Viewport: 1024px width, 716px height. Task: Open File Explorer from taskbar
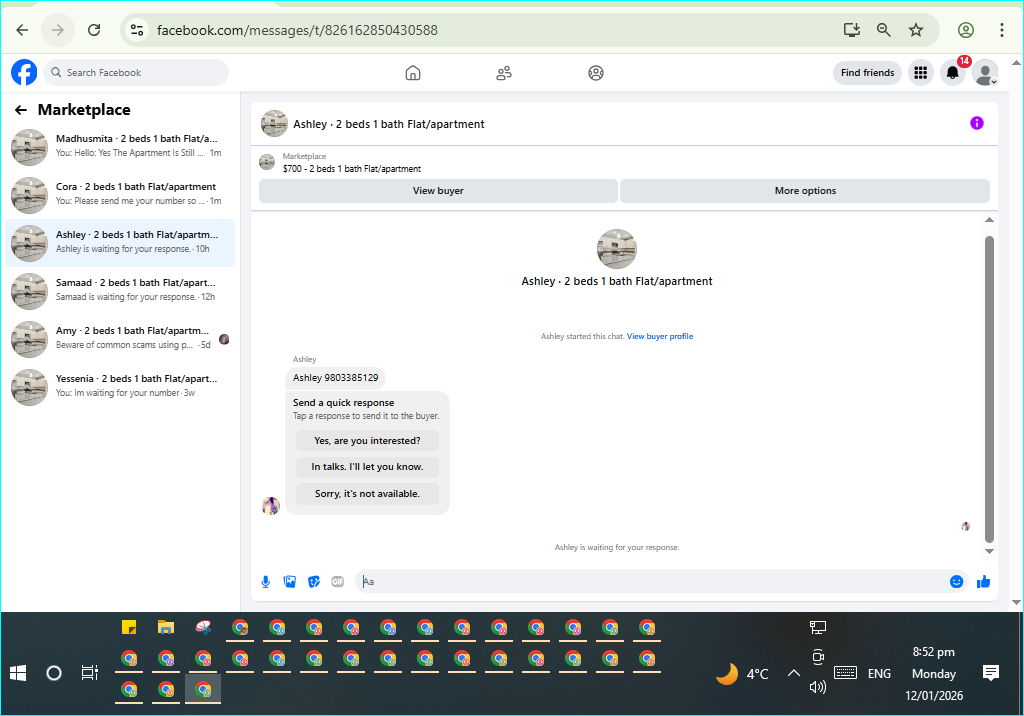point(166,628)
